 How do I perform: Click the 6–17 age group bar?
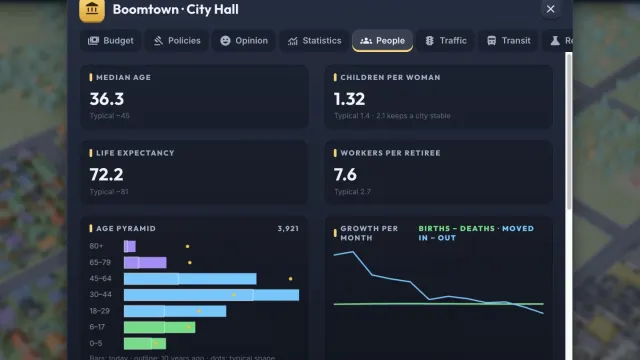click(160, 327)
